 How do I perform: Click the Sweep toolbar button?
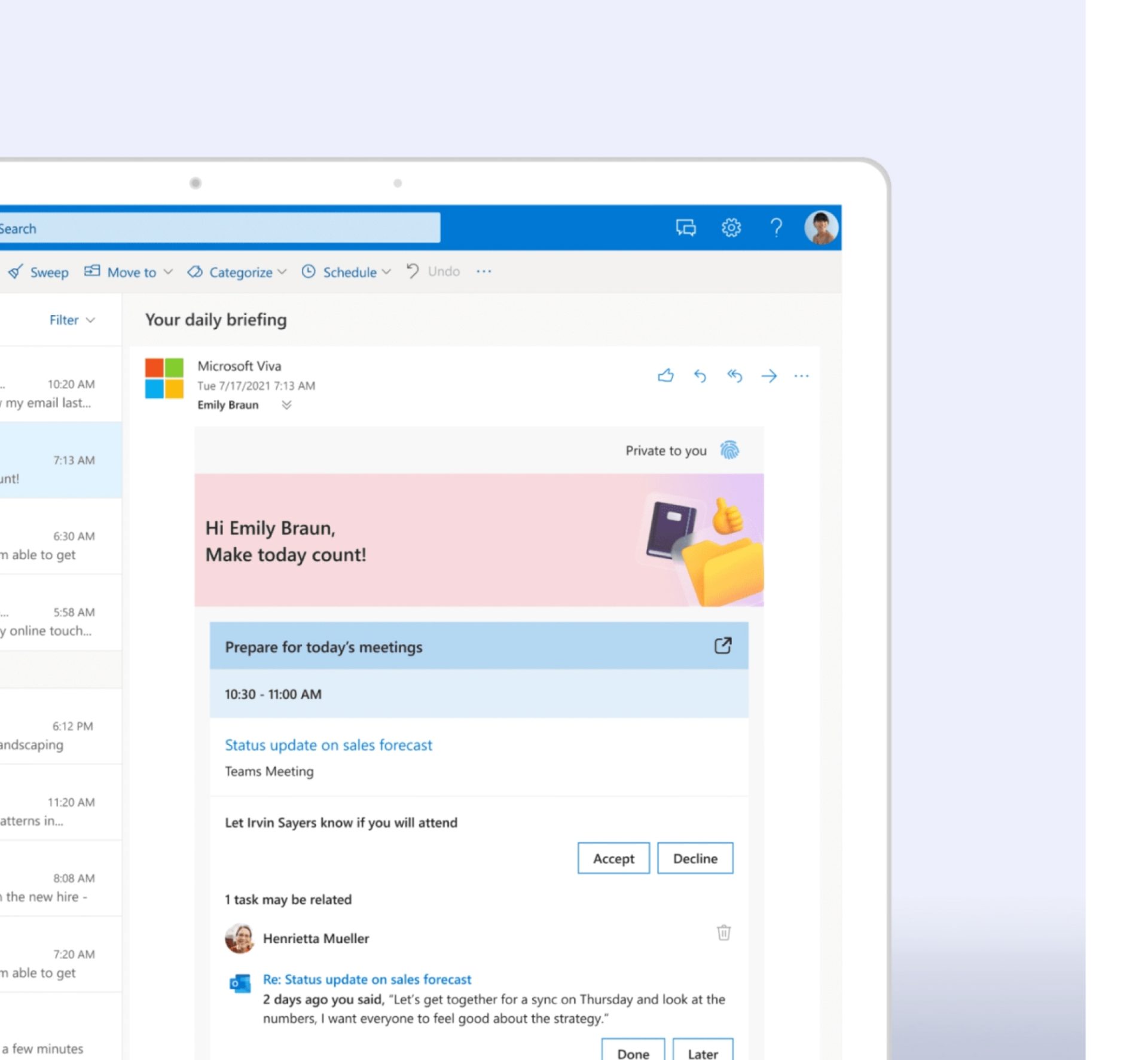[x=38, y=272]
